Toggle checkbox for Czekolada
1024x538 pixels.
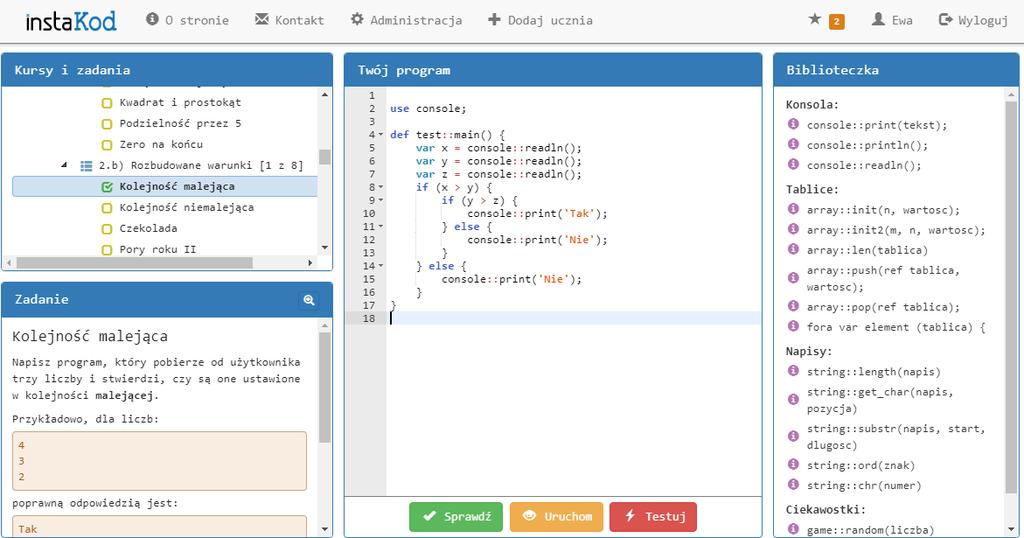tap(107, 229)
